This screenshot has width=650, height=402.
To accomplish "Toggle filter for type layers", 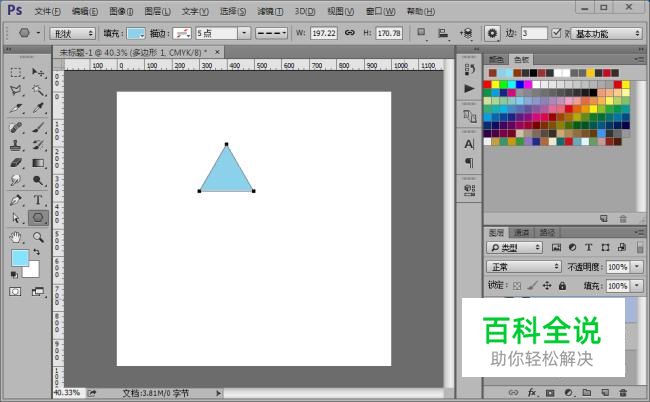I will 589,247.
